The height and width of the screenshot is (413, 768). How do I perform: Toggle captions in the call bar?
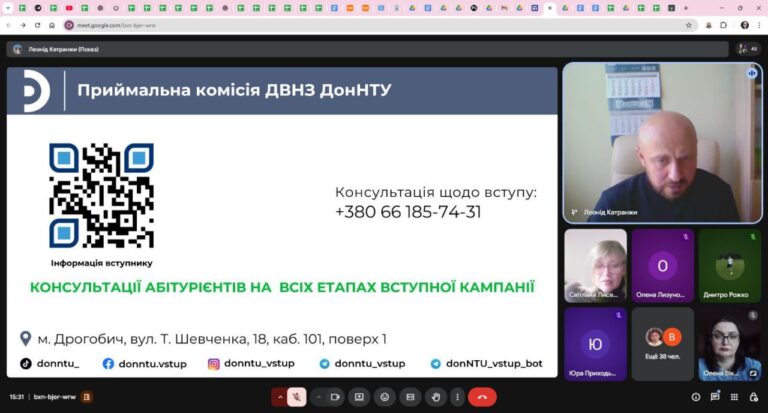click(x=410, y=397)
